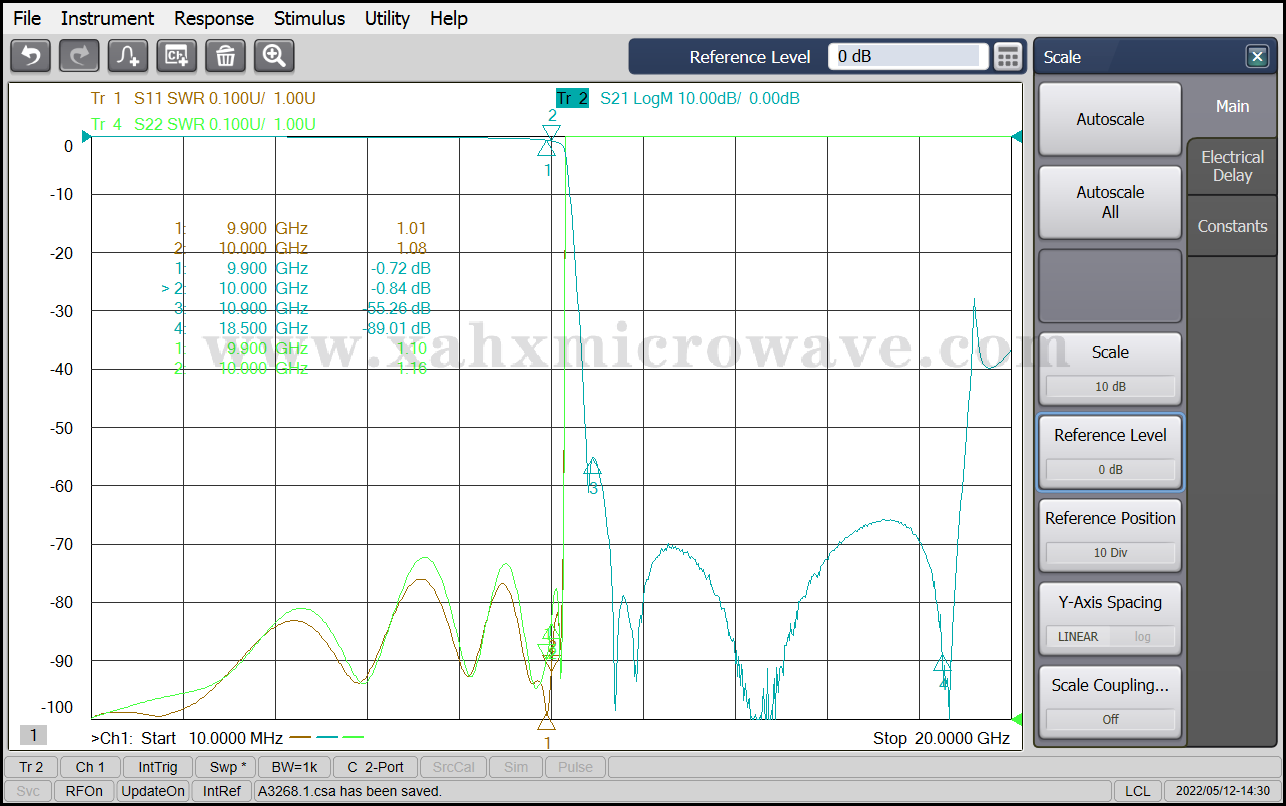Click the Autoscale All button

pyautogui.click(x=1110, y=202)
